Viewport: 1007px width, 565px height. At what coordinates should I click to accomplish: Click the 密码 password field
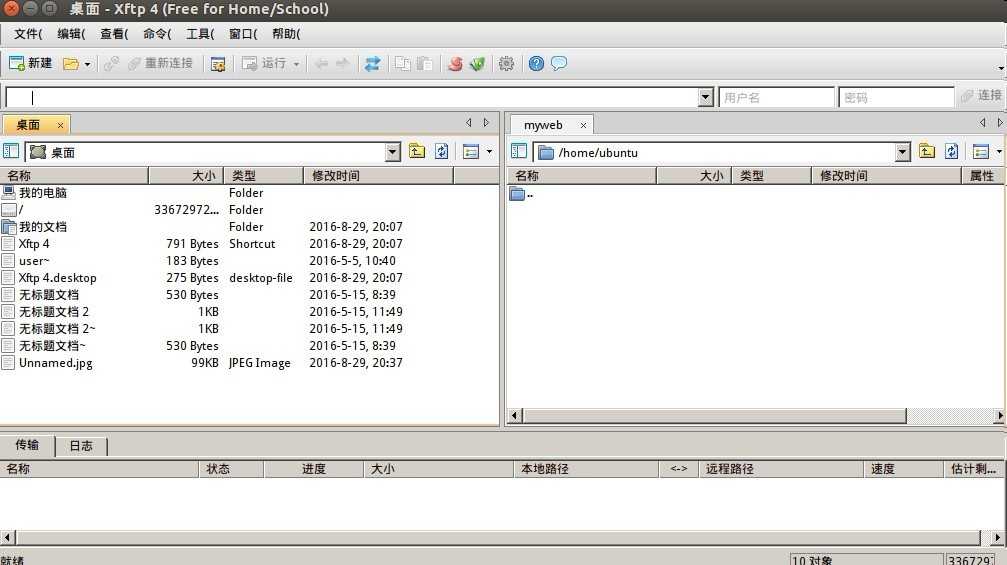[896, 98]
